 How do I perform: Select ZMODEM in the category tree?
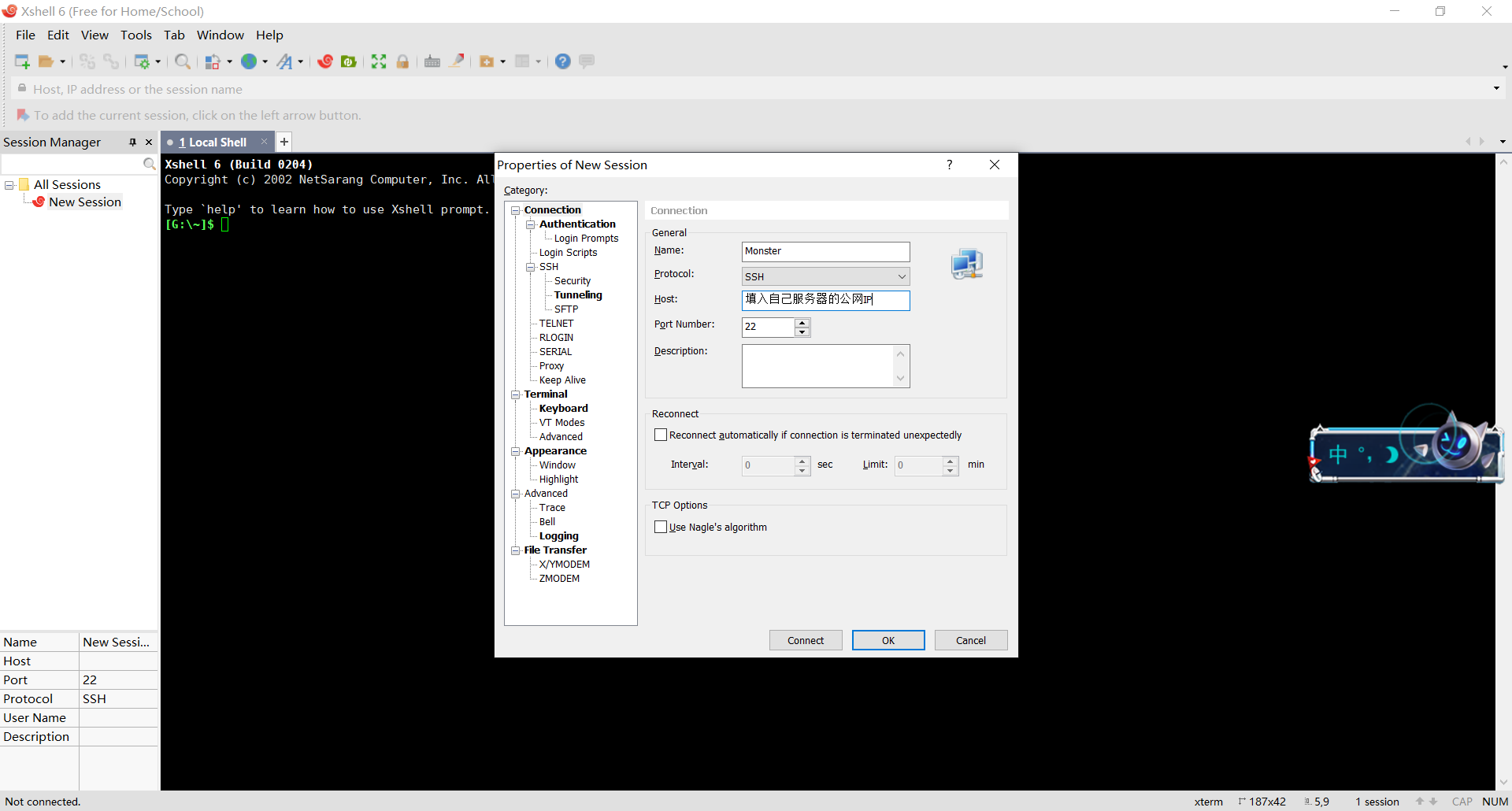(559, 579)
